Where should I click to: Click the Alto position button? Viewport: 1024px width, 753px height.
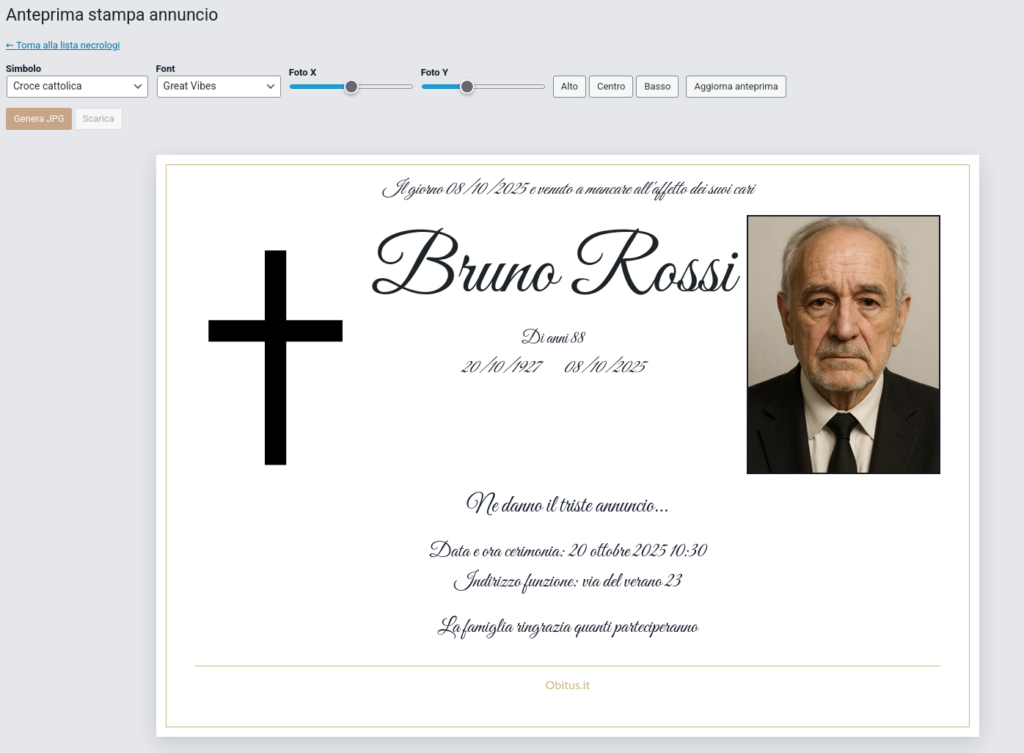pyautogui.click(x=569, y=86)
